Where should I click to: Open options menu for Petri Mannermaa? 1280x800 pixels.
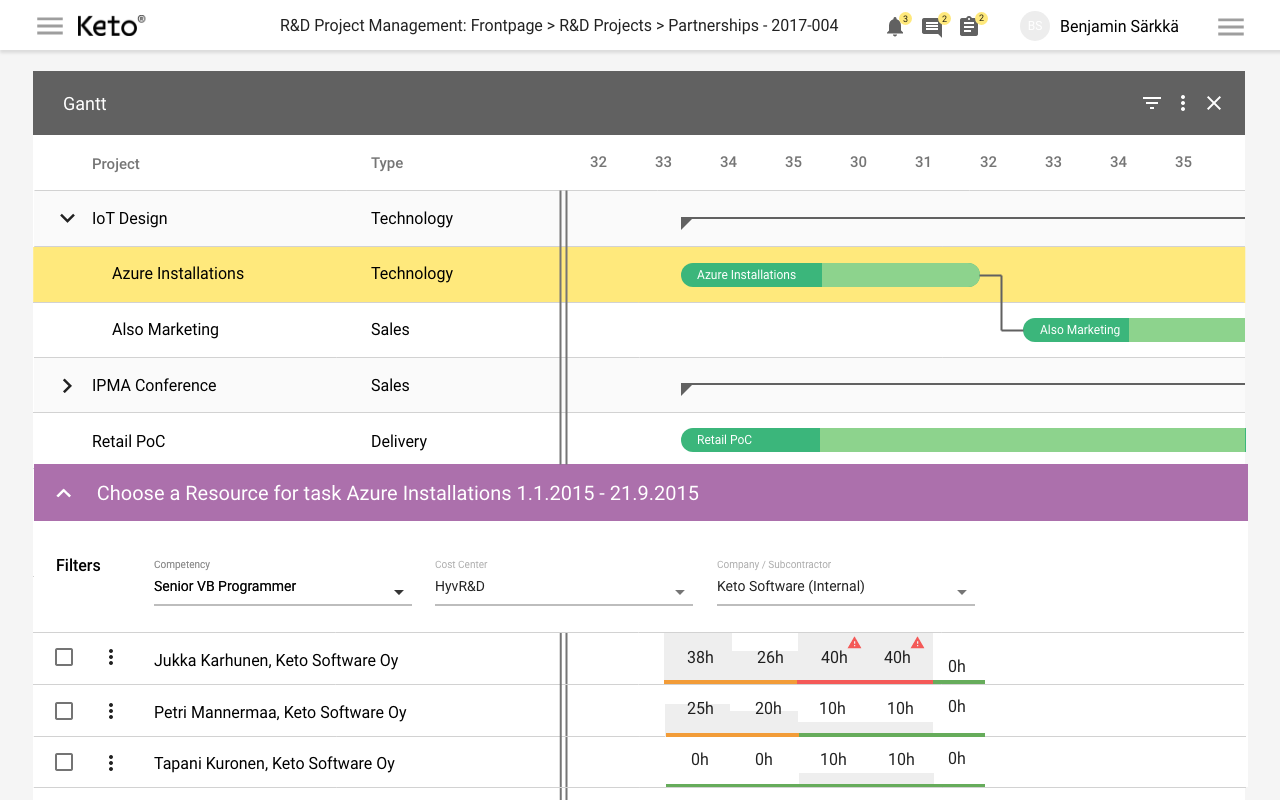click(x=111, y=711)
